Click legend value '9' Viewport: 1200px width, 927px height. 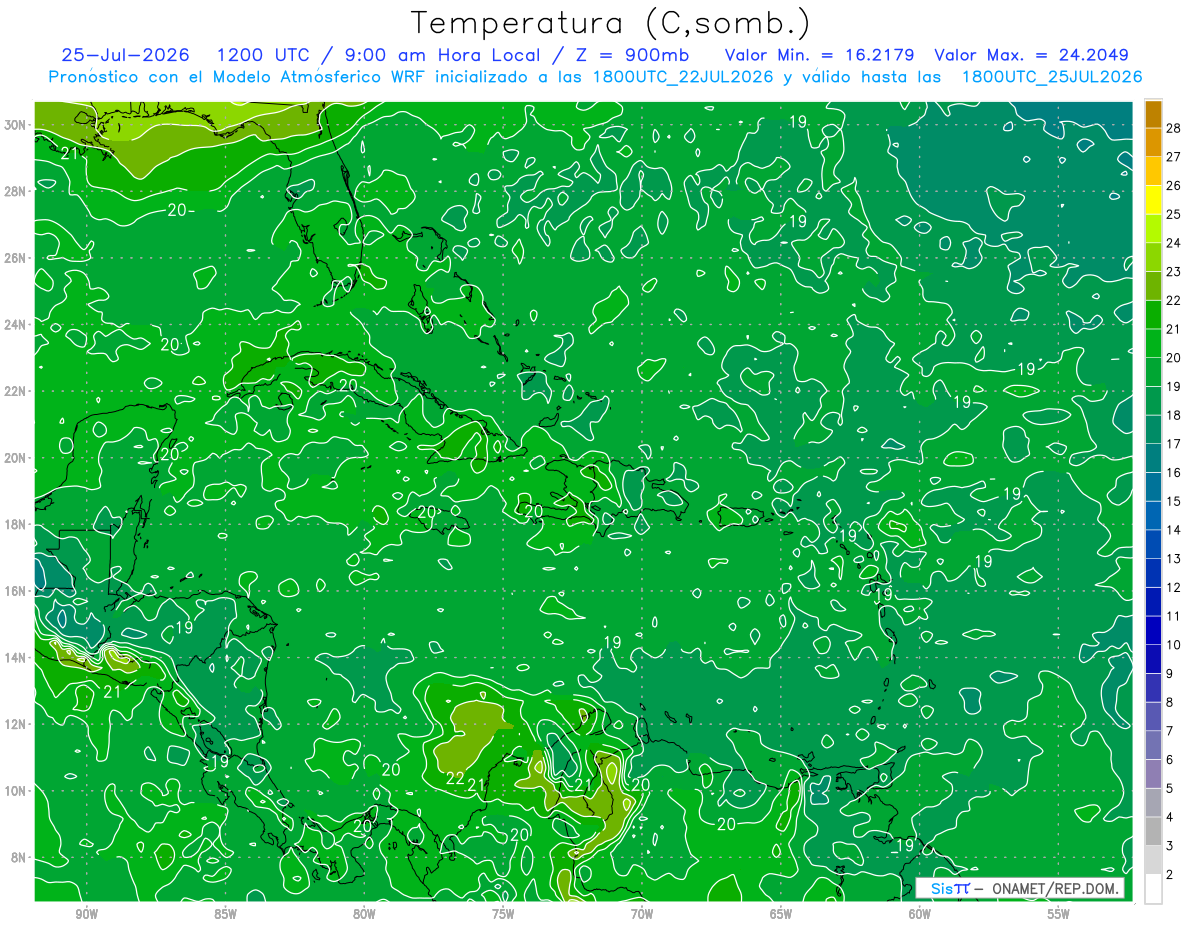pos(1170,673)
